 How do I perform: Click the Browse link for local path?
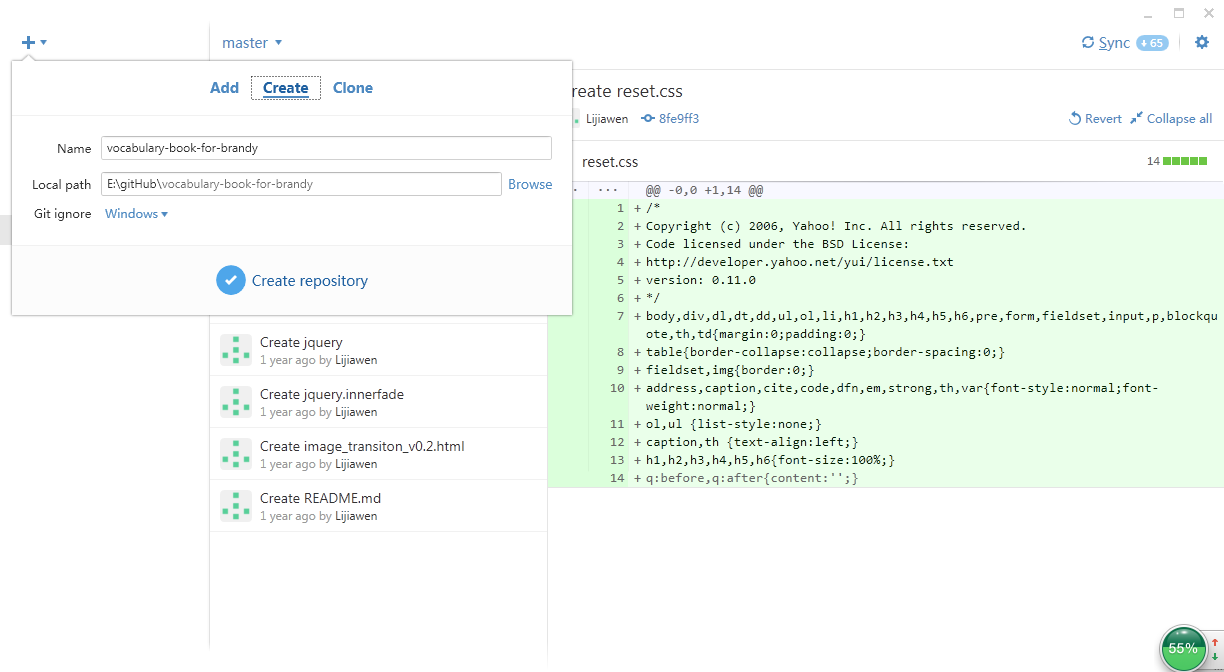tap(530, 184)
